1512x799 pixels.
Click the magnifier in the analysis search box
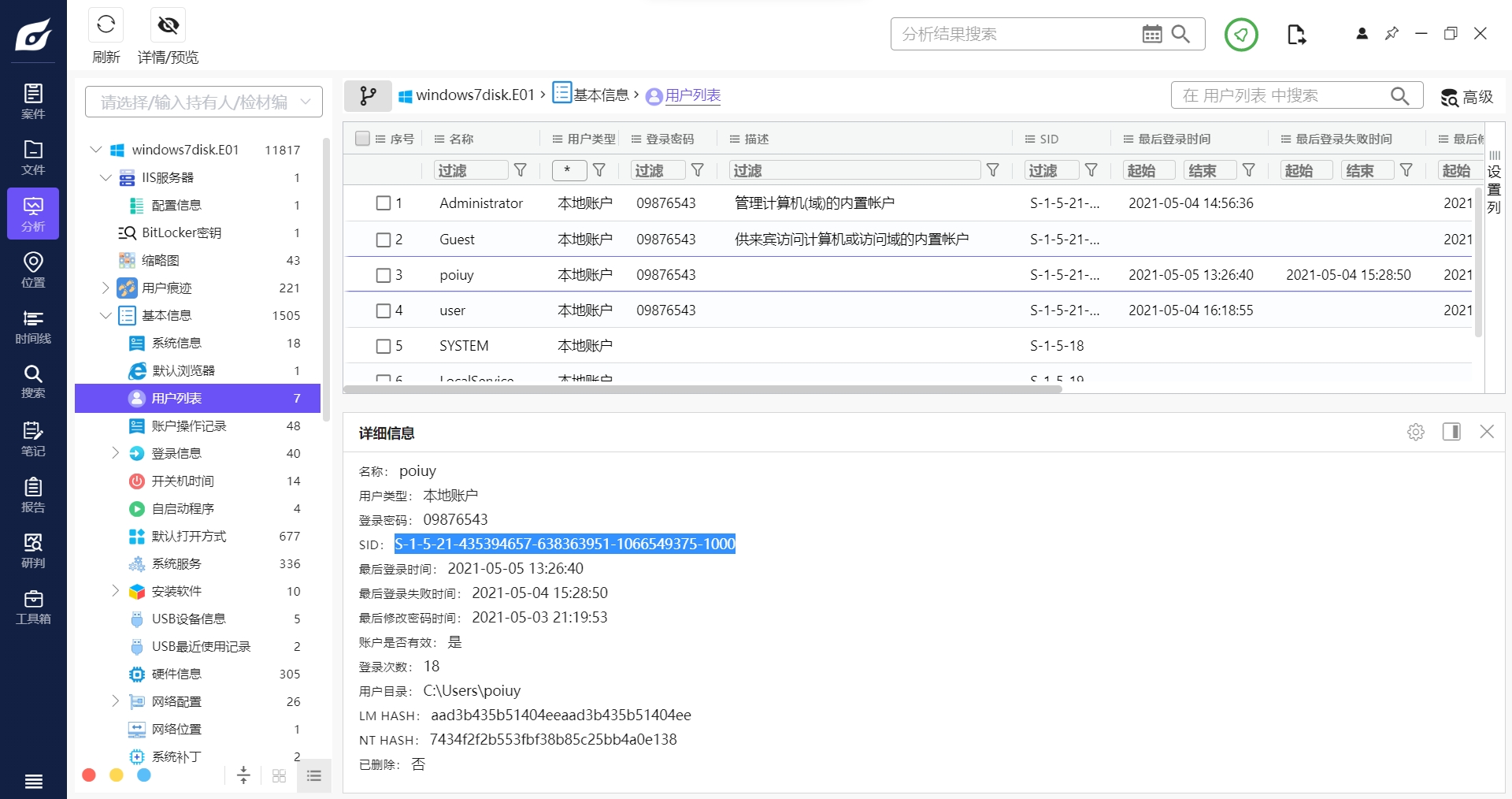click(x=1180, y=34)
